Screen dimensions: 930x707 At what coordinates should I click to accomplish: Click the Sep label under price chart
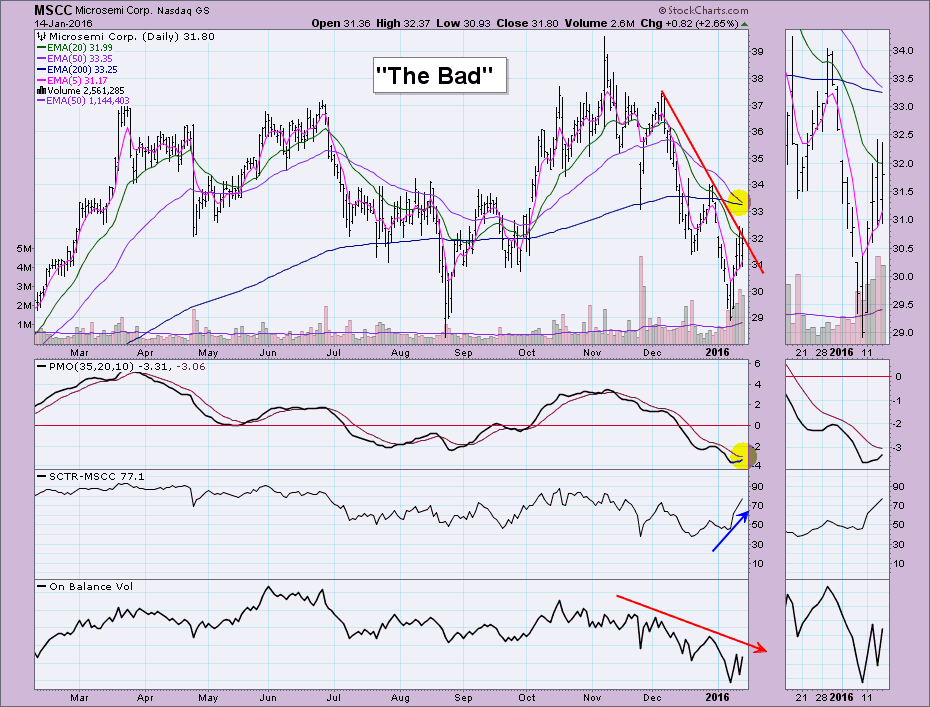(x=463, y=352)
